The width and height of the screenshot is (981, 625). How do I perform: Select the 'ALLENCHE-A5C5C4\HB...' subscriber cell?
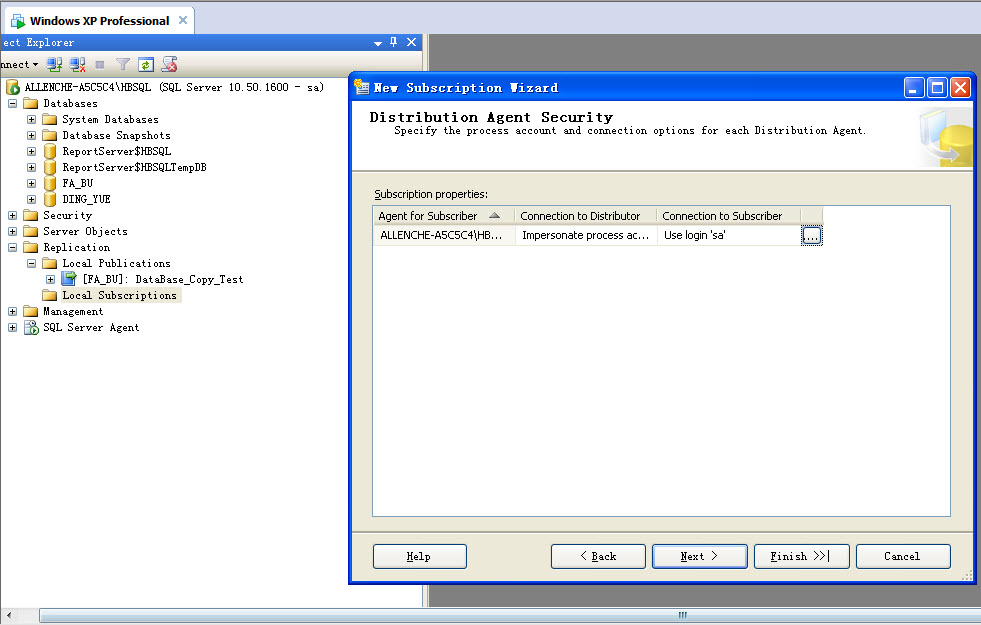coord(444,235)
